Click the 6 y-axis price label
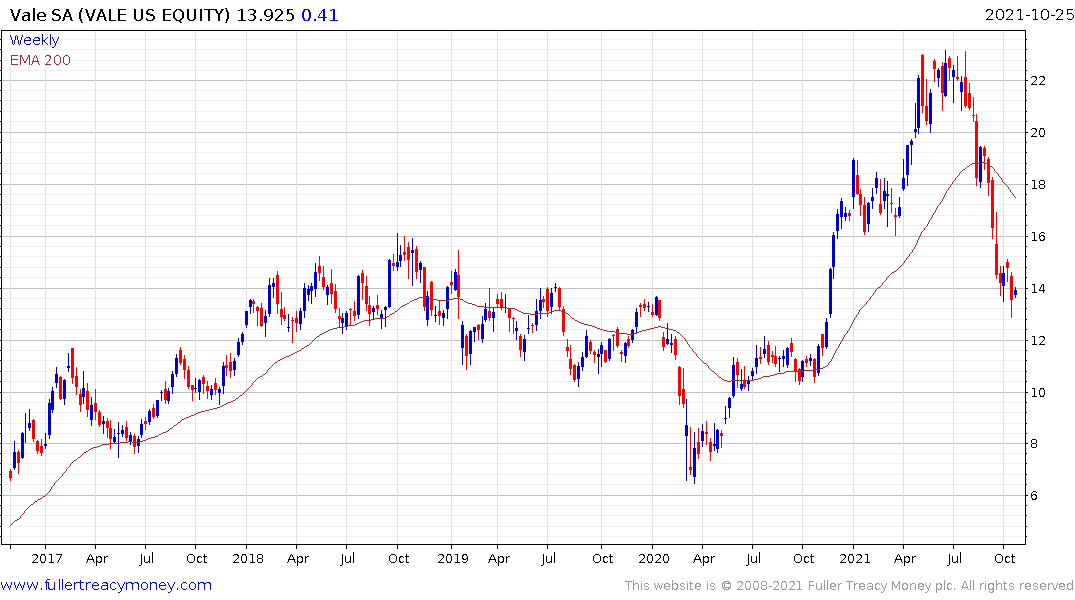 pos(1034,496)
